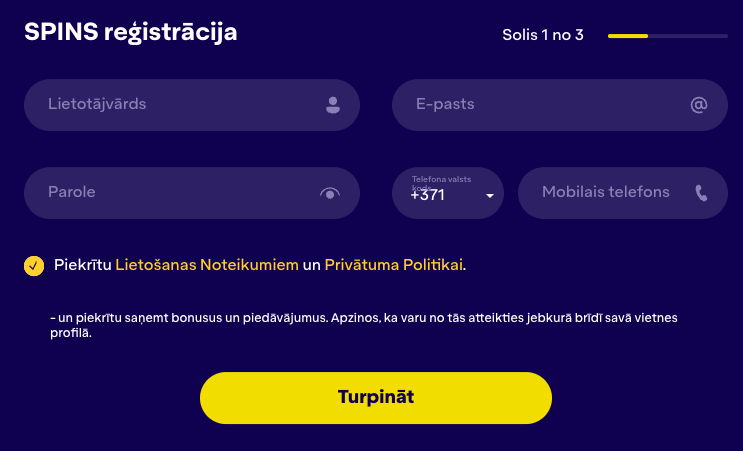Click the Turpināt button
Screen dimensions: 743x451
[376, 397]
